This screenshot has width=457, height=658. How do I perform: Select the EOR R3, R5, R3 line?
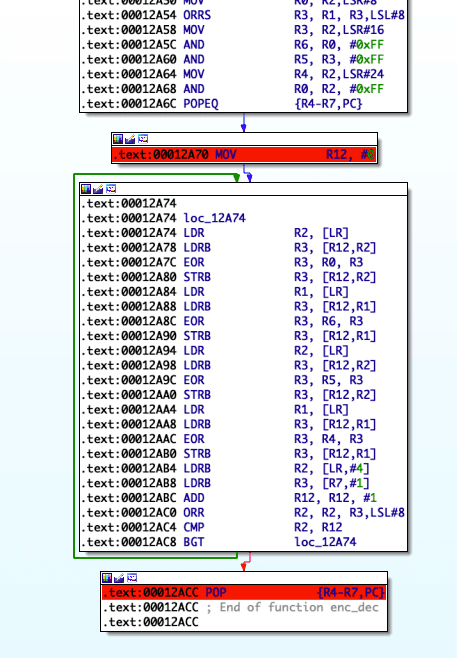click(x=222, y=380)
